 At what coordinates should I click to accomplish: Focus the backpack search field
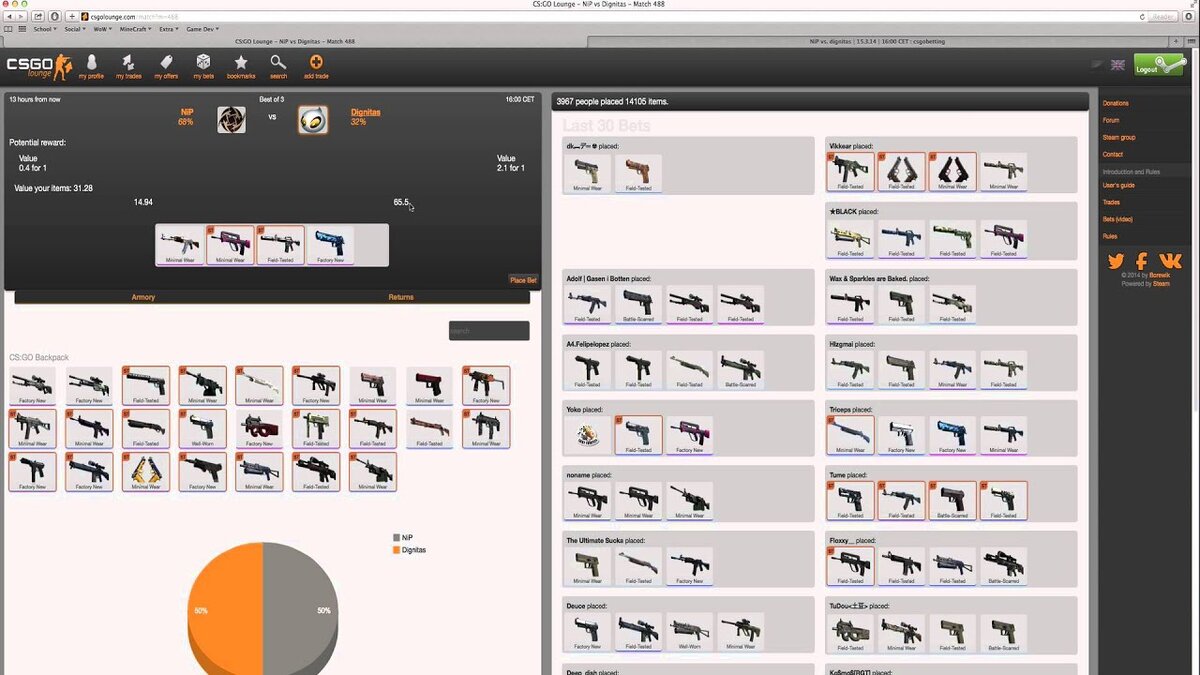pyautogui.click(x=489, y=330)
